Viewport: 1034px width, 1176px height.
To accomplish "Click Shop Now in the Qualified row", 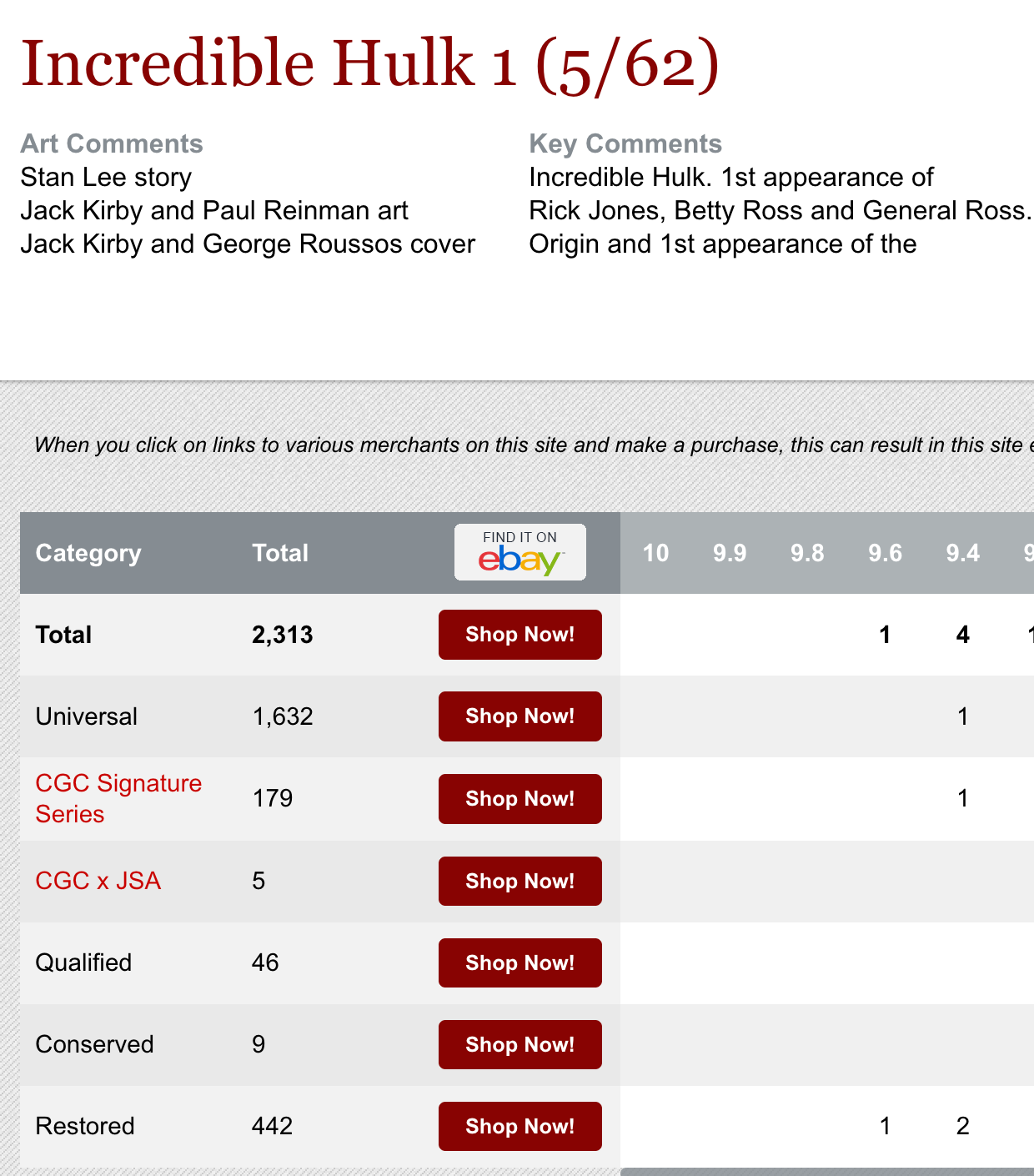I will click(520, 962).
